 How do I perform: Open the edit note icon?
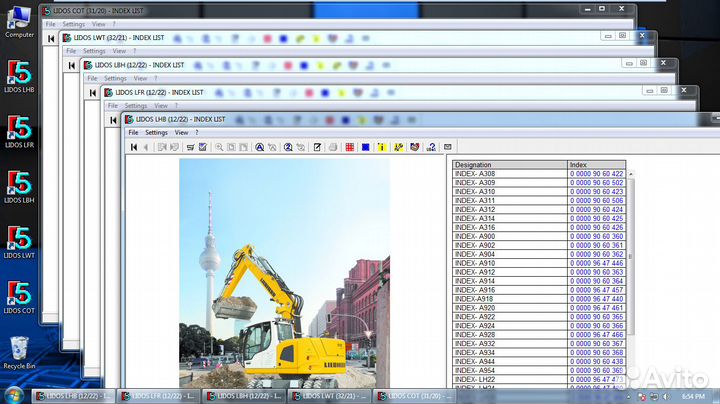pos(317,147)
